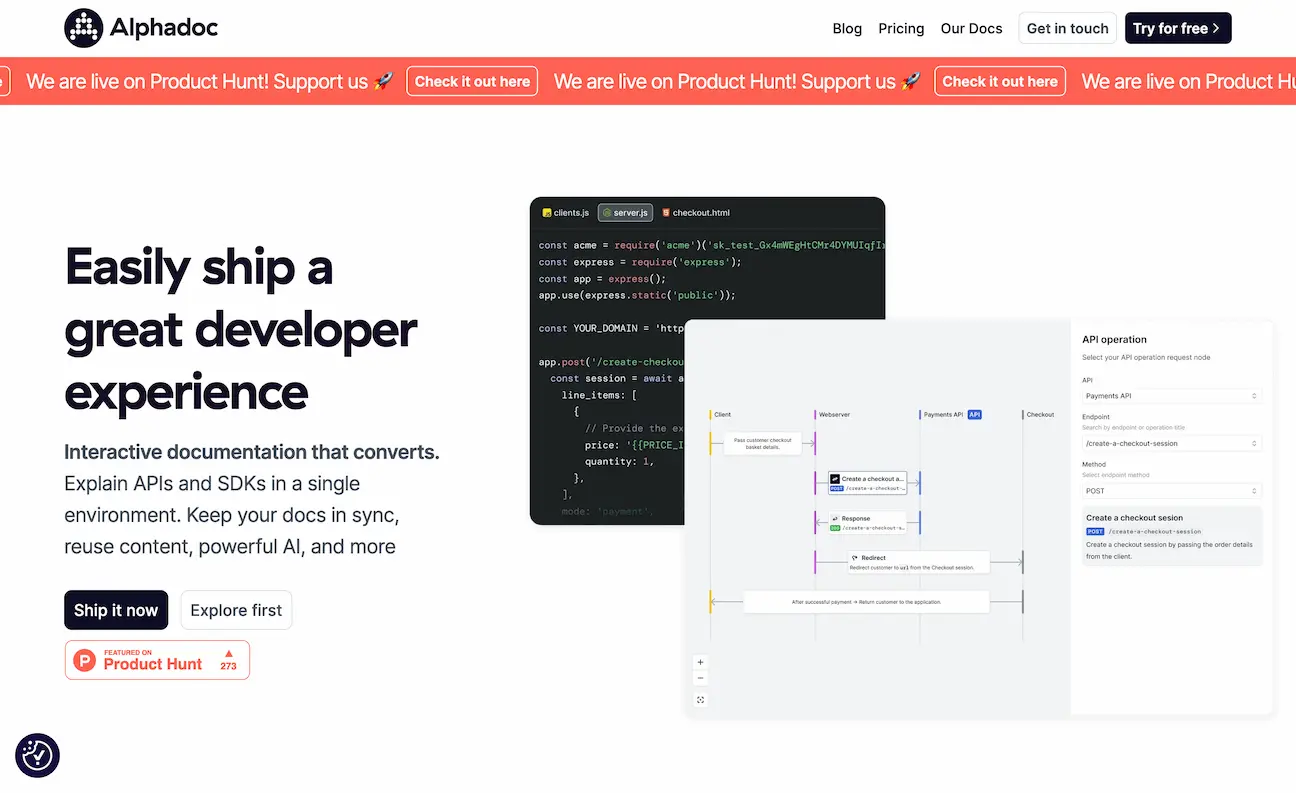The image size is (1296, 793).
Task: Open the Payments API dropdown
Action: (1170, 395)
